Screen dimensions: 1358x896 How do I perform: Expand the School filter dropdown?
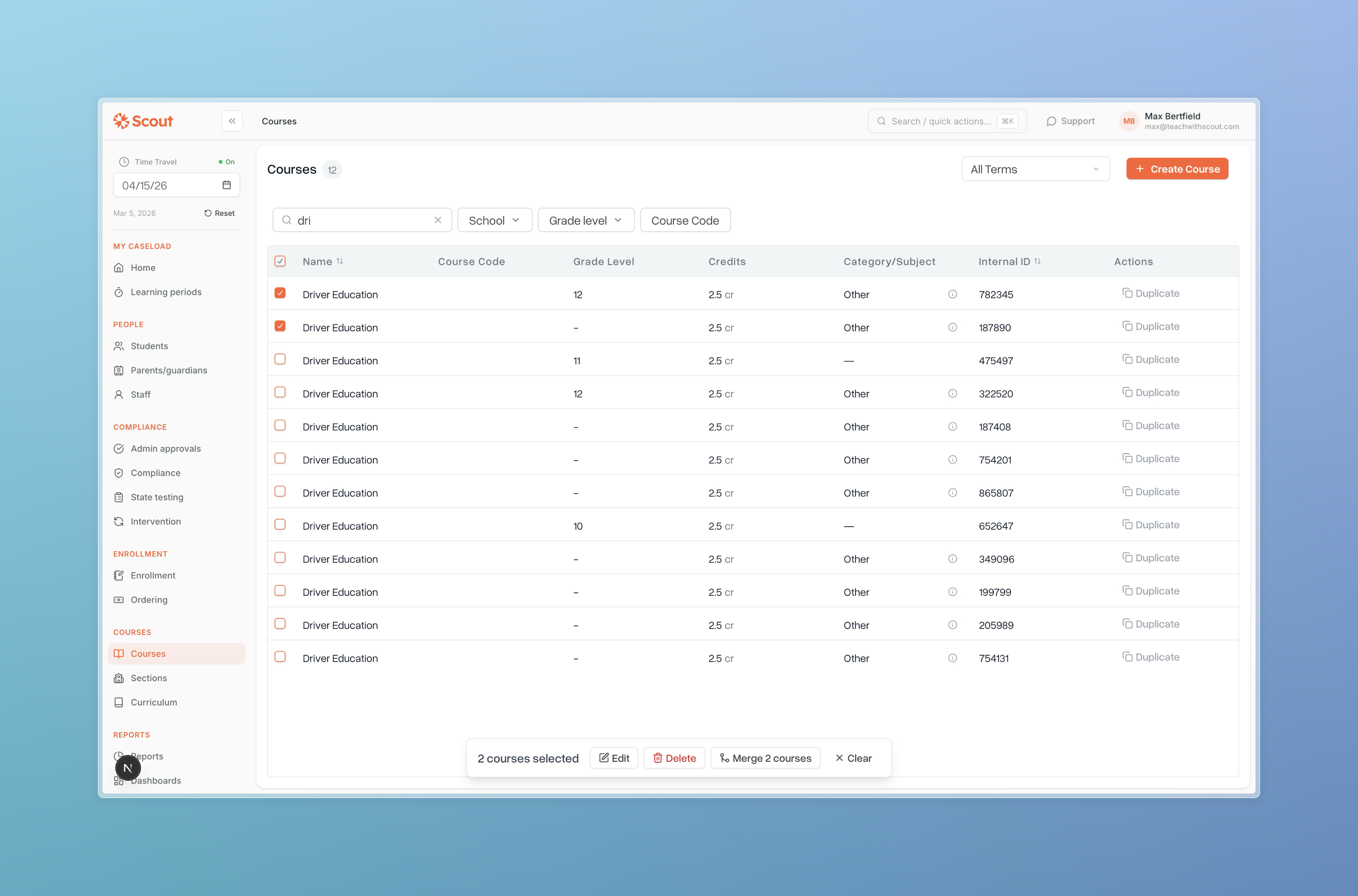494,221
